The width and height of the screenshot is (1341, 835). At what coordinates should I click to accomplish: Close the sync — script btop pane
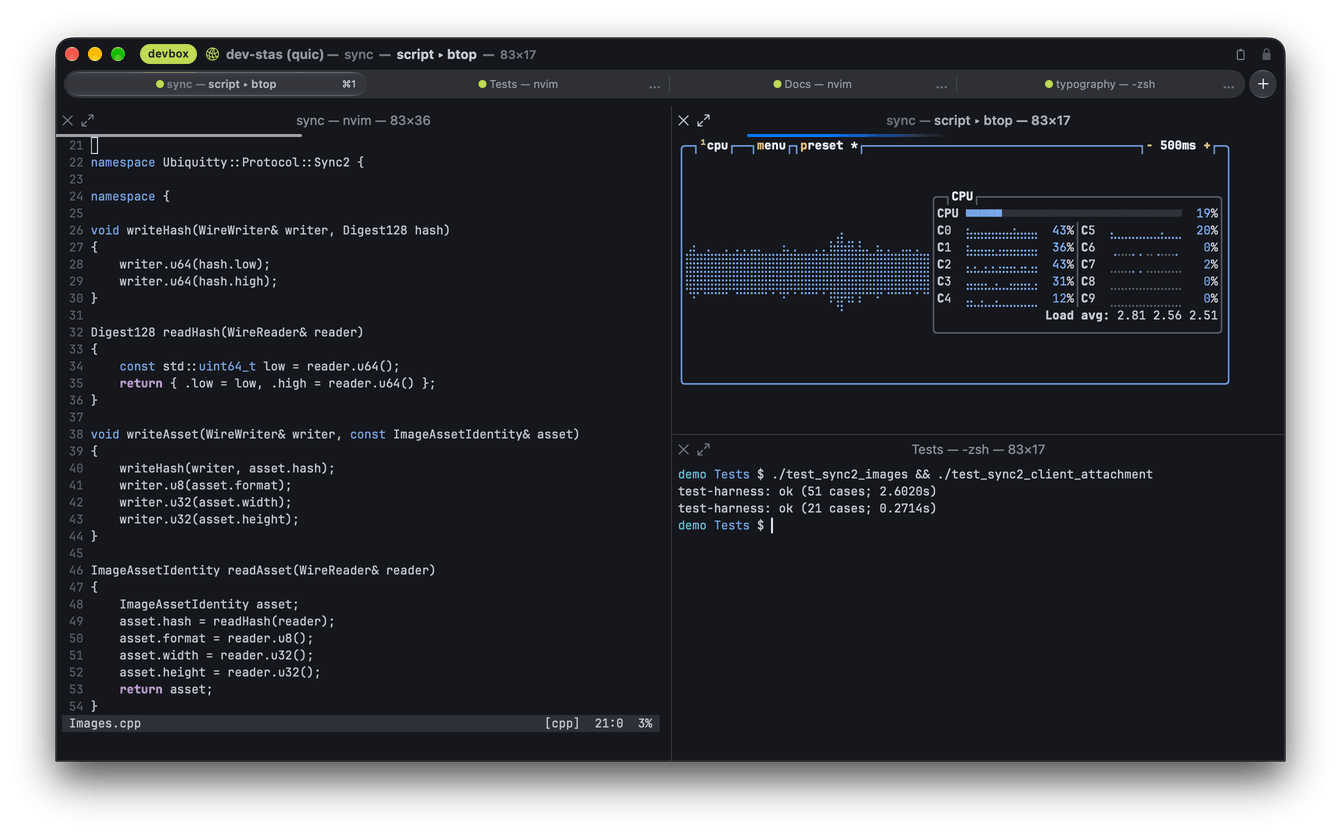pyautogui.click(x=684, y=120)
